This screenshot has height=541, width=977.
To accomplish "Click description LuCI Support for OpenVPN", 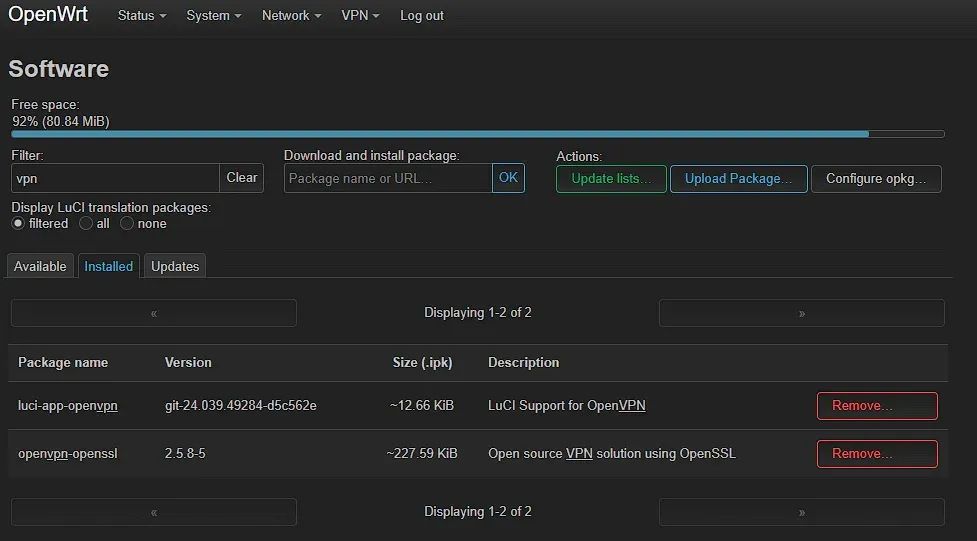I will coord(567,406).
